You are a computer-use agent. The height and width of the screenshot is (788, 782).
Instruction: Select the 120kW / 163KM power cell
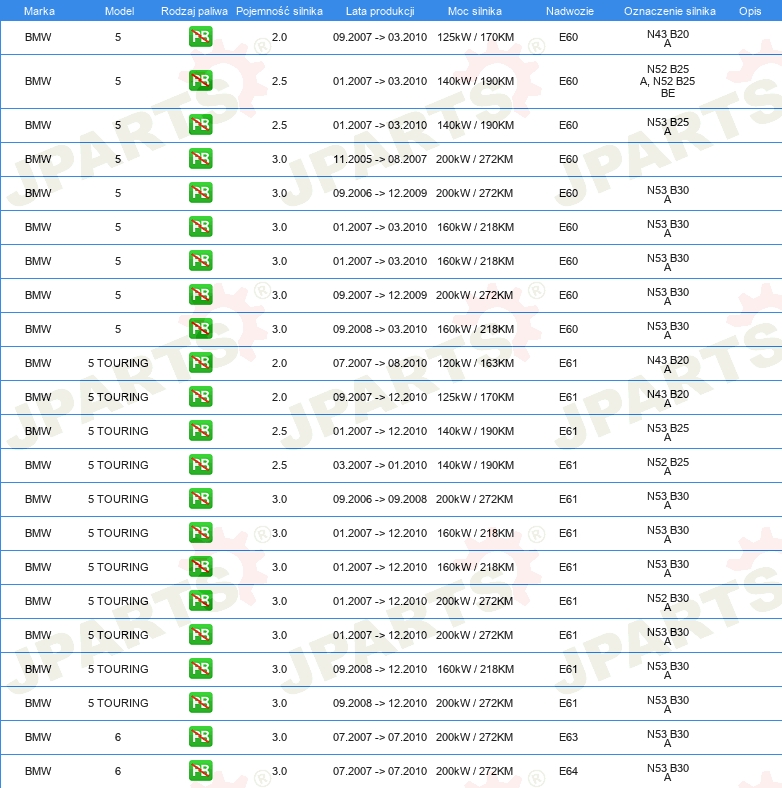coord(475,363)
